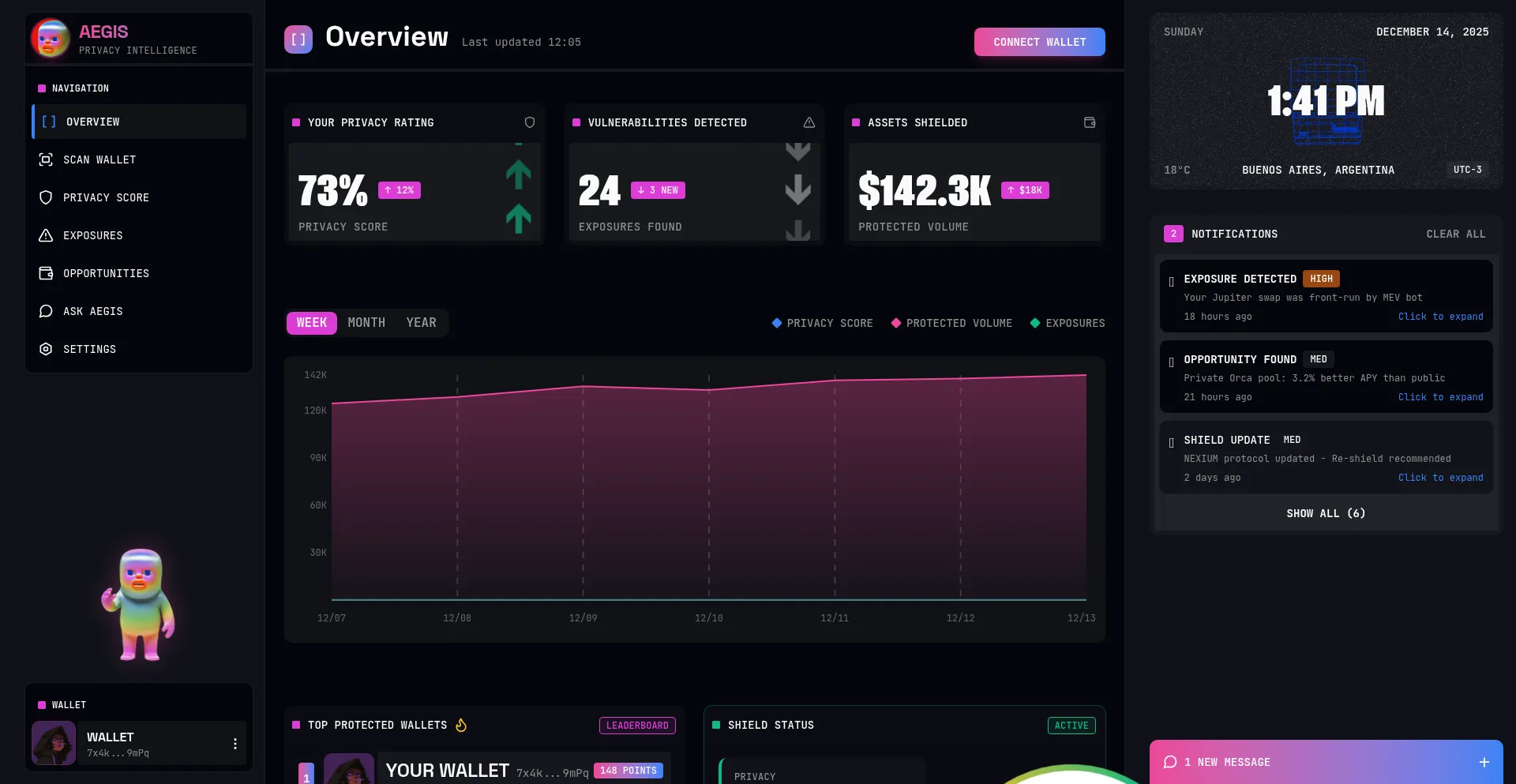The image size is (1516, 784).
Task: Click the Ask Aegis chat bubble icon
Action: (x=46, y=311)
